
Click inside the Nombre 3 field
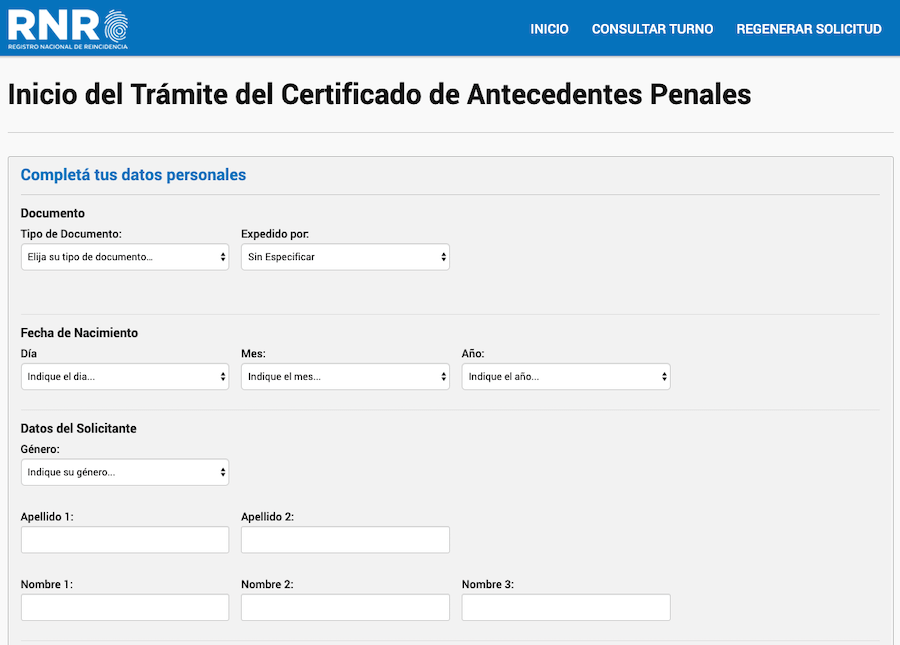click(x=565, y=606)
